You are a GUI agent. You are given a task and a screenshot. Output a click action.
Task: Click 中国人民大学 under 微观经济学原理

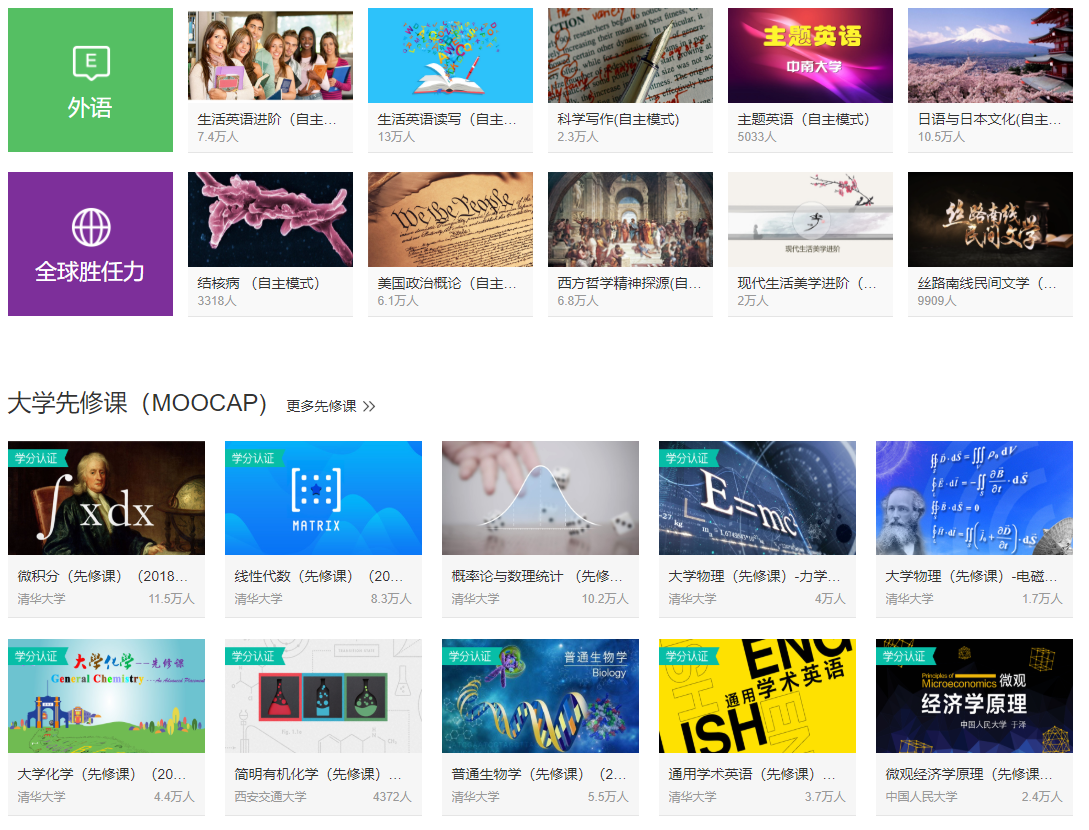921,797
